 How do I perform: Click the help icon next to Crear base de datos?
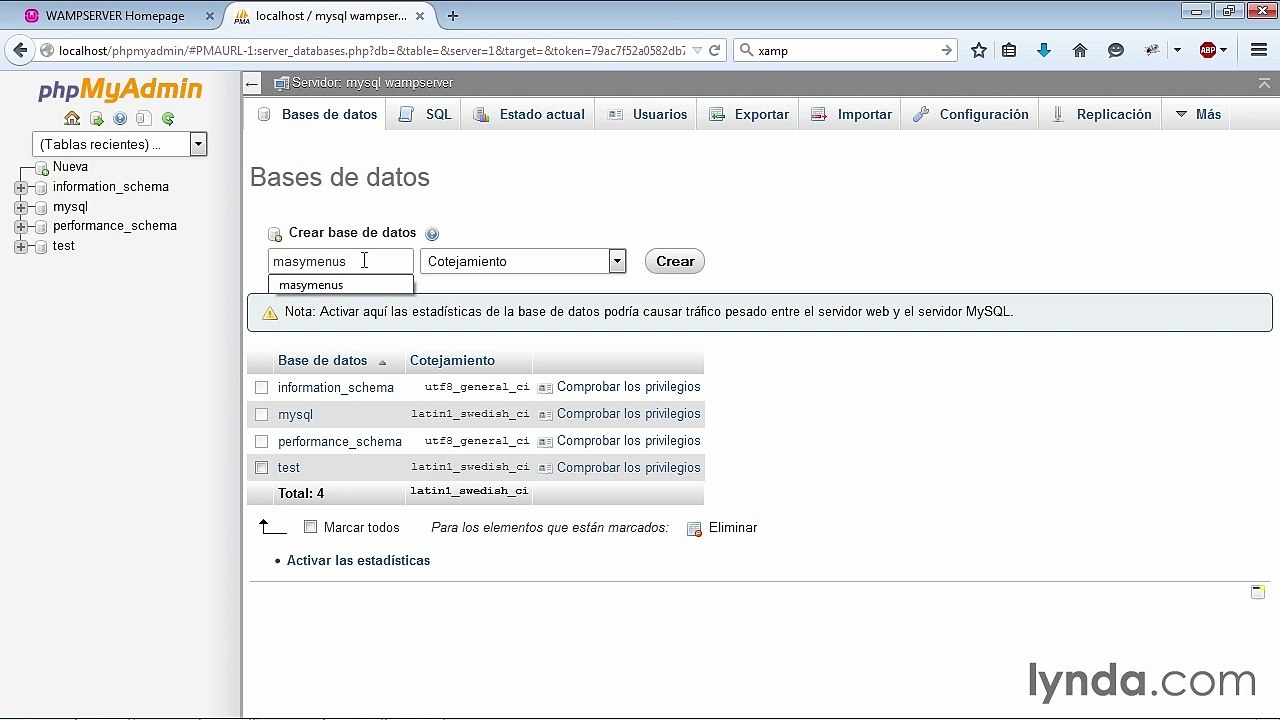(x=432, y=234)
